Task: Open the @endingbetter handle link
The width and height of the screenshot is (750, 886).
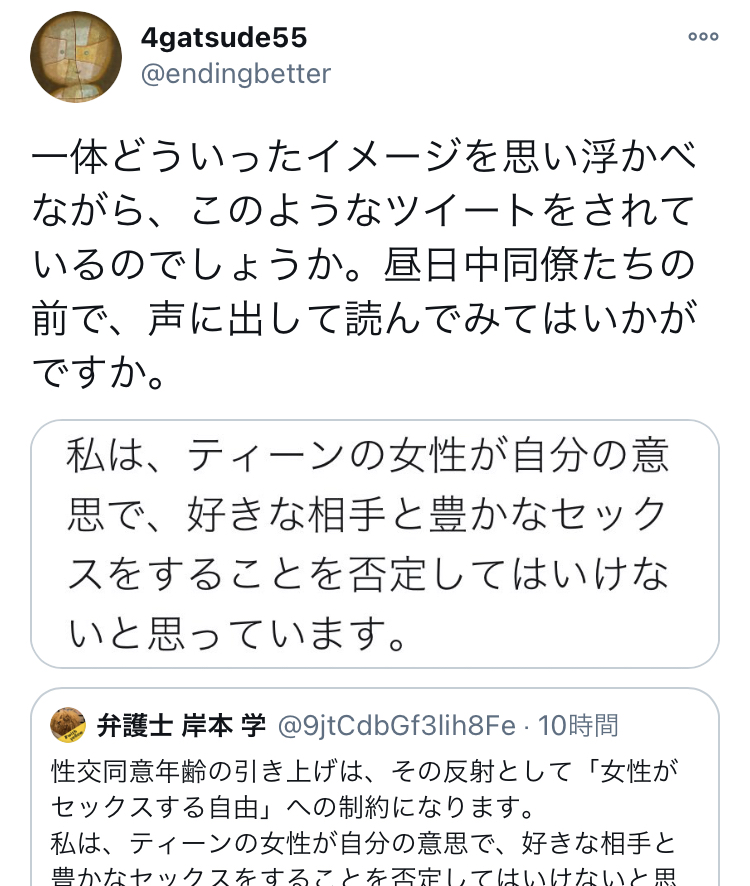Action: coord(236,74)
